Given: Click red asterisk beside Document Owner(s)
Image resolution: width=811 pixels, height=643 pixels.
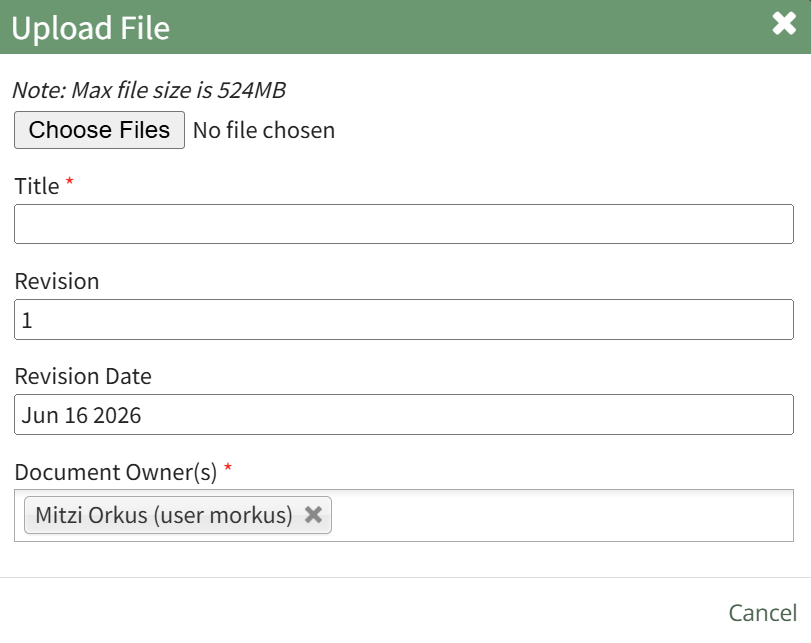Looking at the screenshot, I should point(228,468).
